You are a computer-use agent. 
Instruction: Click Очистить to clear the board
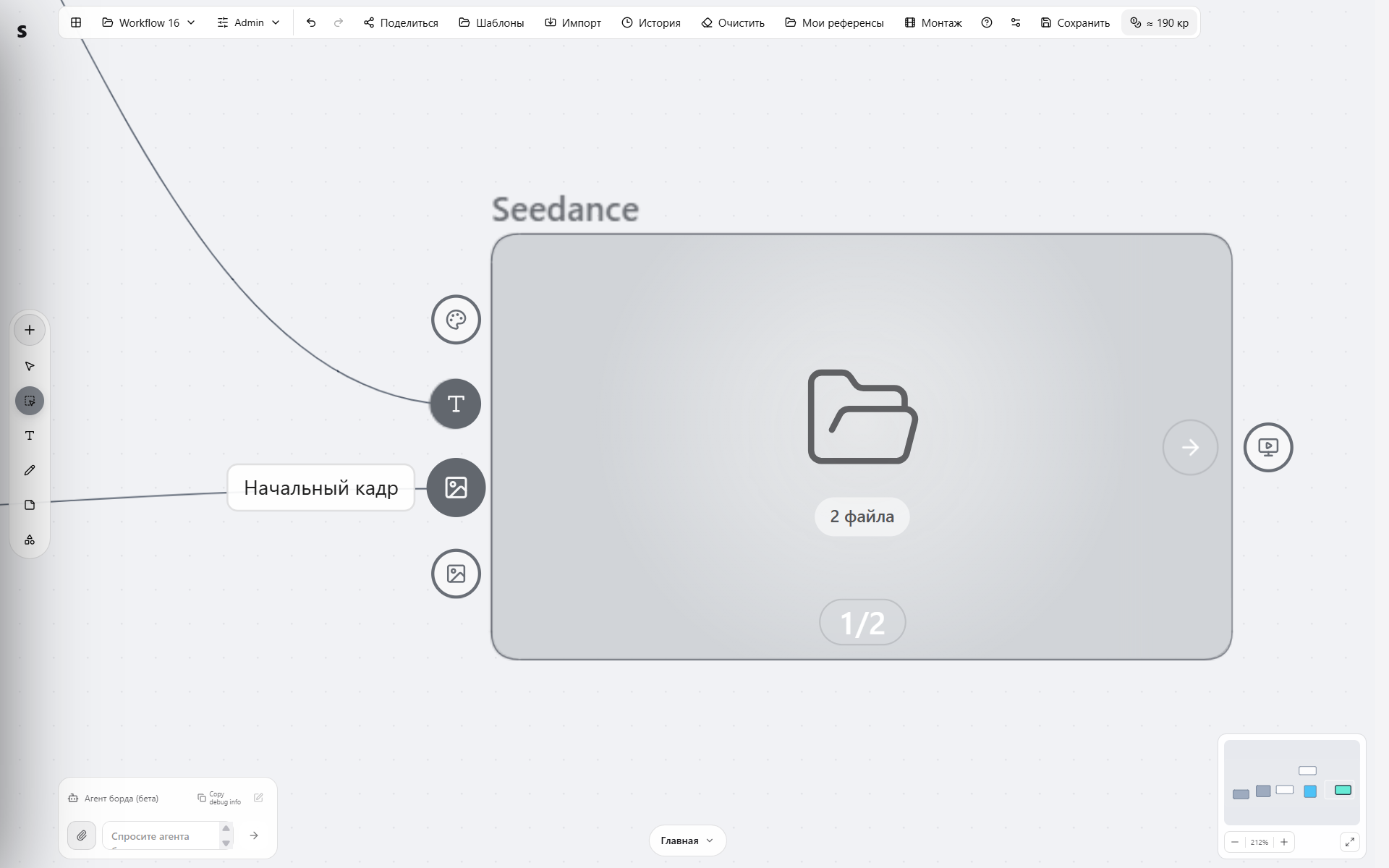(x=733, y=22)
